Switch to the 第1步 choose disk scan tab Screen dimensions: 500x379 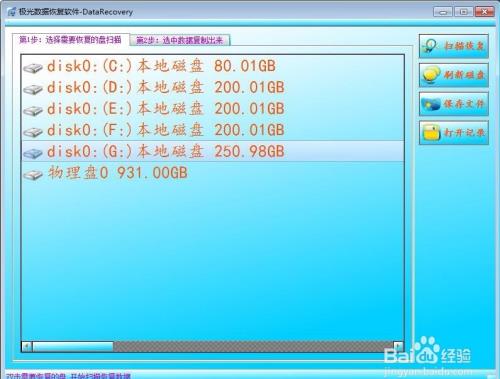[x=71, y=40]
